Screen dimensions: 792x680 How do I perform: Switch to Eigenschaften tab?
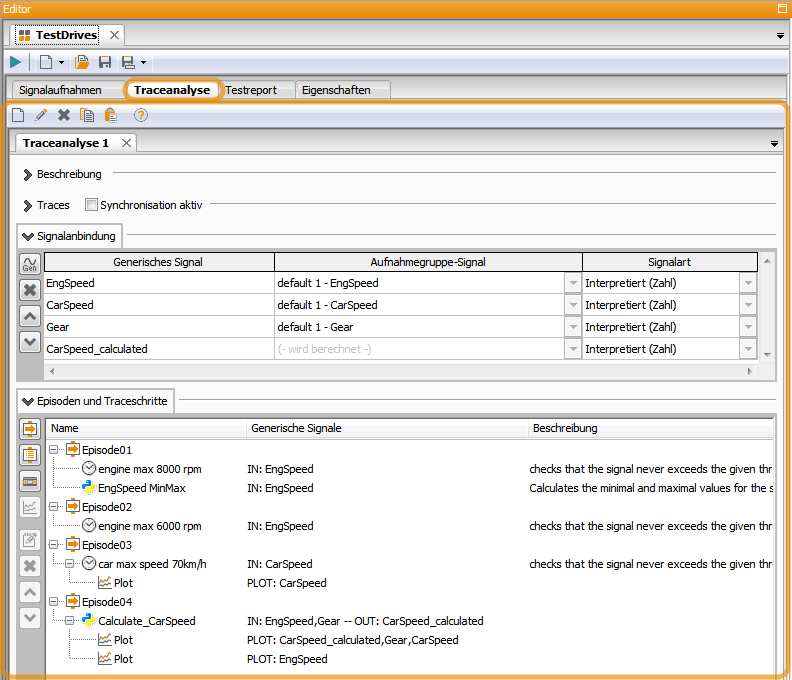tap(336, 90)
